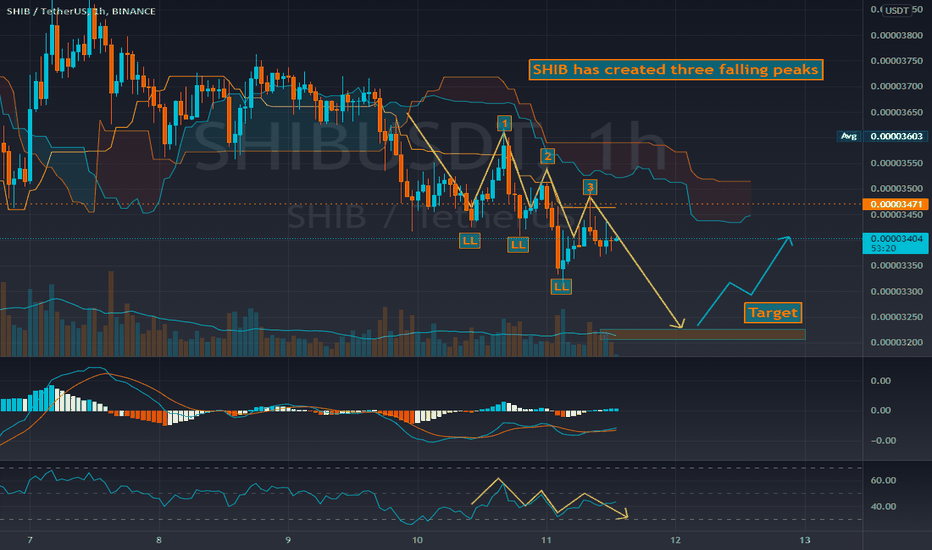This screenshot has height=550, width=932.
Task: Click the 0.00003700 price axis label
Action: pyautogui.click(x=896, y=86)
